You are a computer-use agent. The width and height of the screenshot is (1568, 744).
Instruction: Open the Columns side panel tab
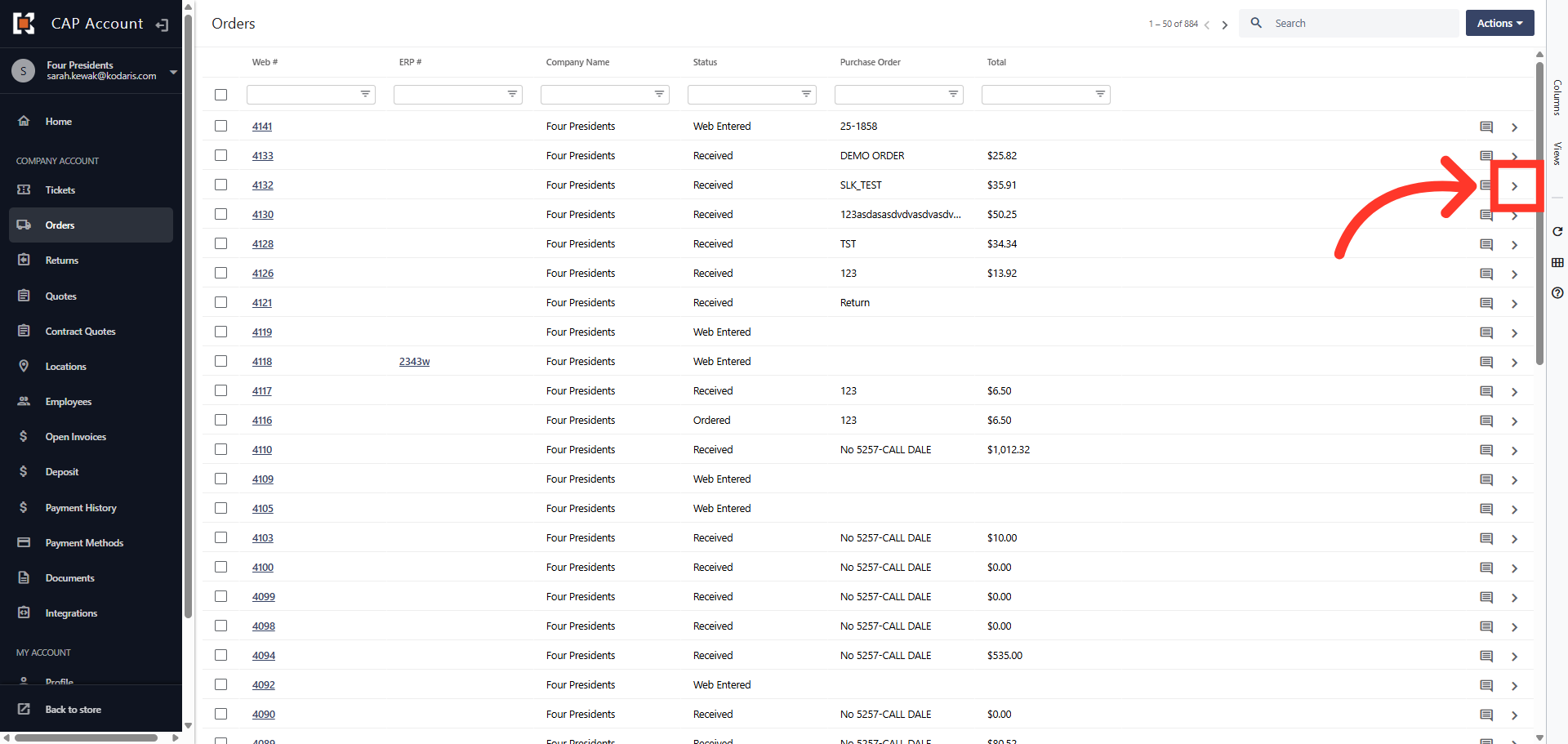coord(1557,97)
